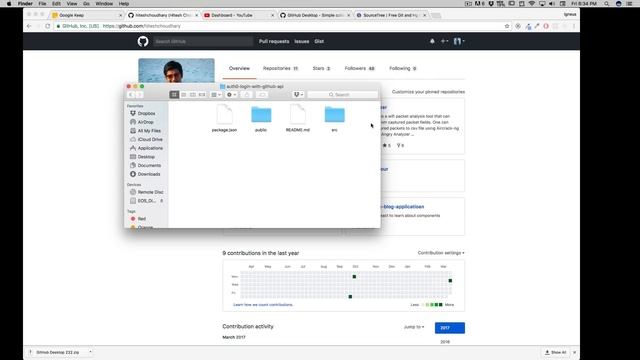This screenshot has height=360, width=640.
Task: Open GitHub notifications bell
Action: 432,41
